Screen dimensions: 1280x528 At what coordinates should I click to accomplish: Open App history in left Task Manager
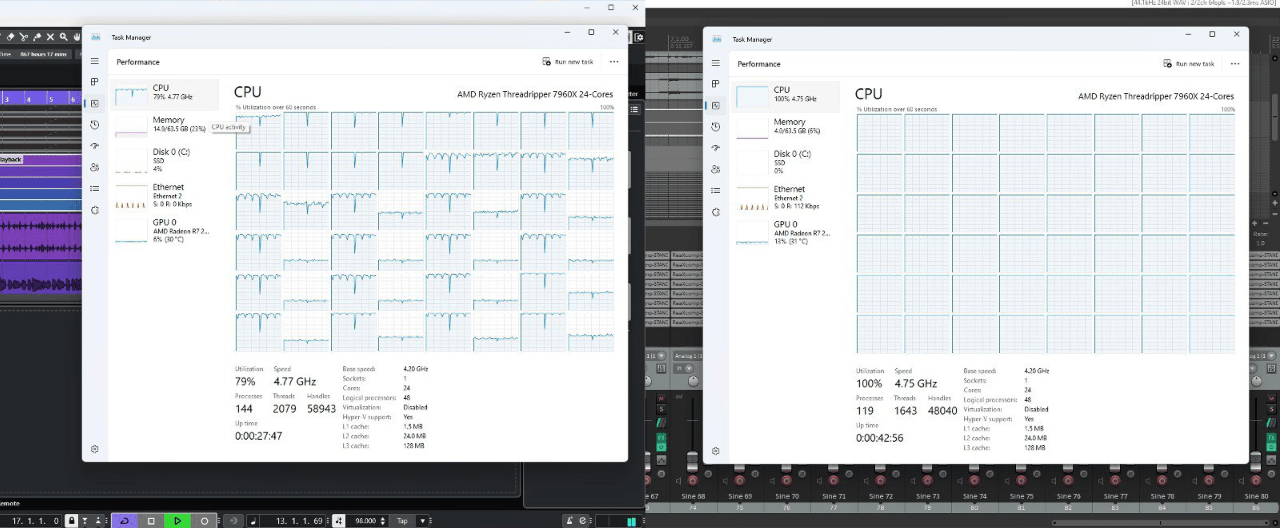(x=95, y=125)
